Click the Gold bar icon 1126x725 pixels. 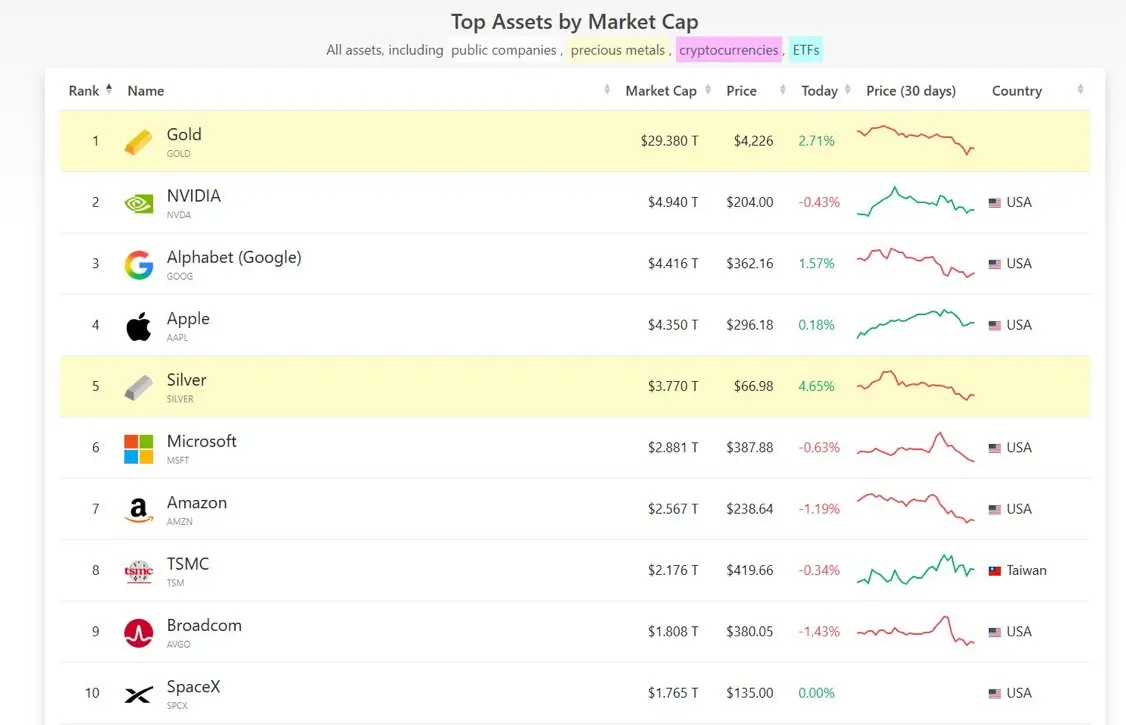(139, 141)
